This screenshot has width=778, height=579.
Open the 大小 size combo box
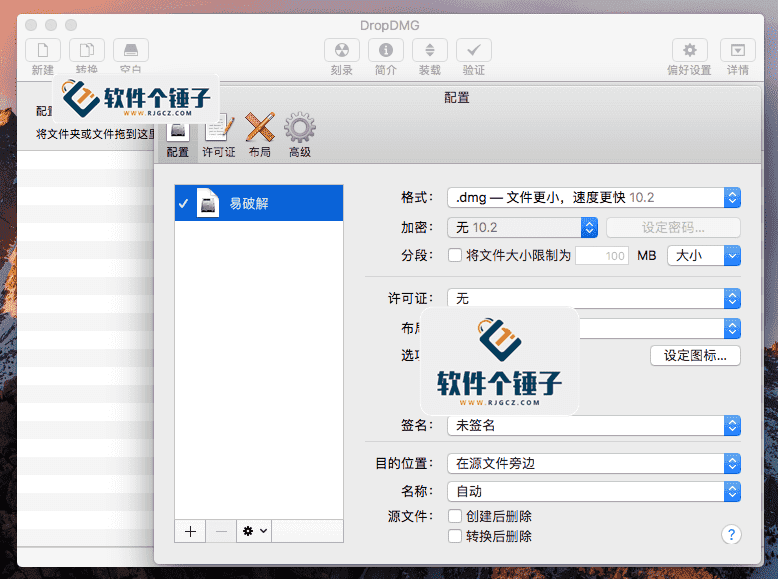pos(704,256)
